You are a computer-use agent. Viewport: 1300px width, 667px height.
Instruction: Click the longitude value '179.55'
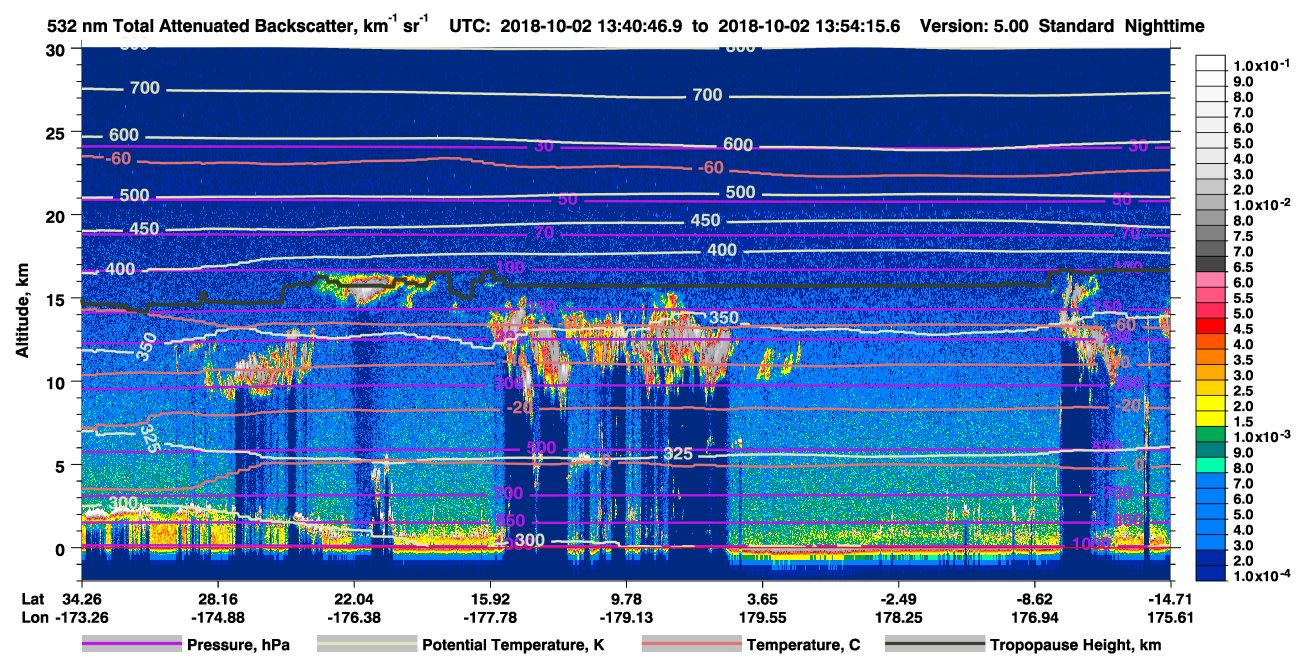[762, 618]
